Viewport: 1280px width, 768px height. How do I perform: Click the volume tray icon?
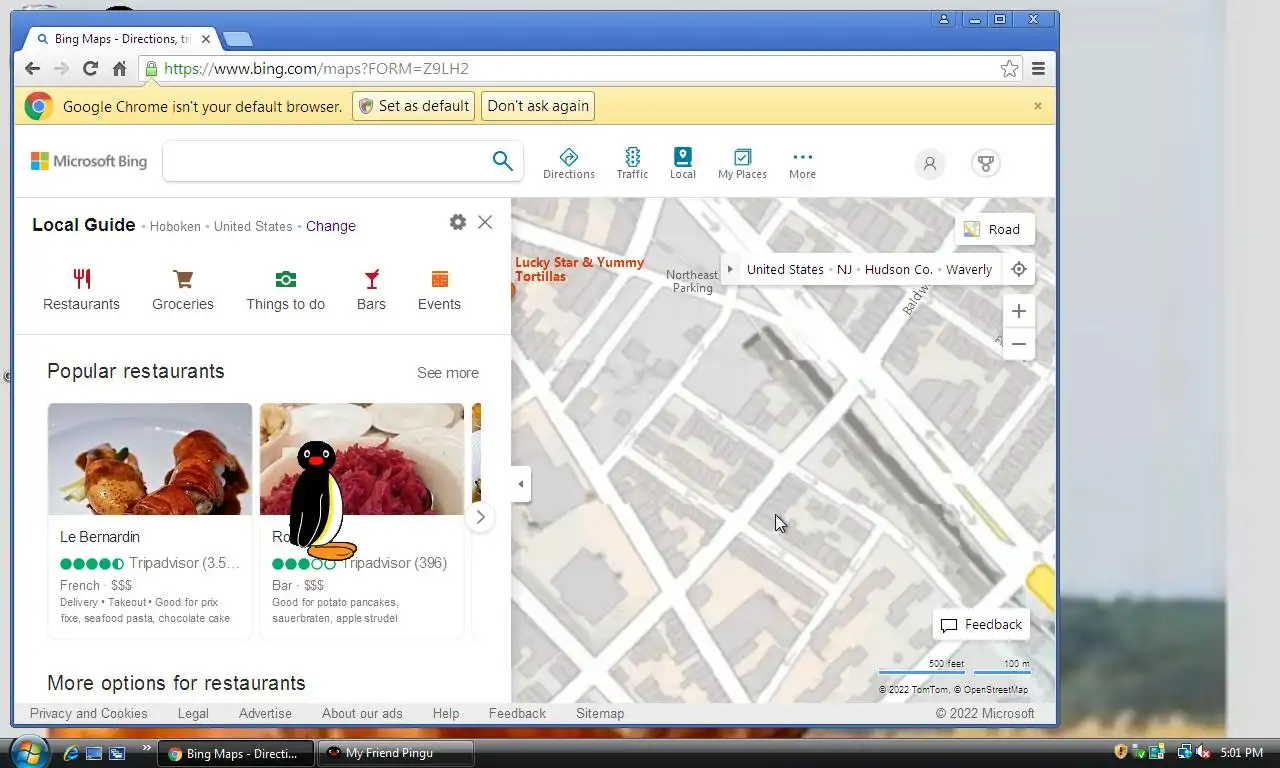(1203, 752)
